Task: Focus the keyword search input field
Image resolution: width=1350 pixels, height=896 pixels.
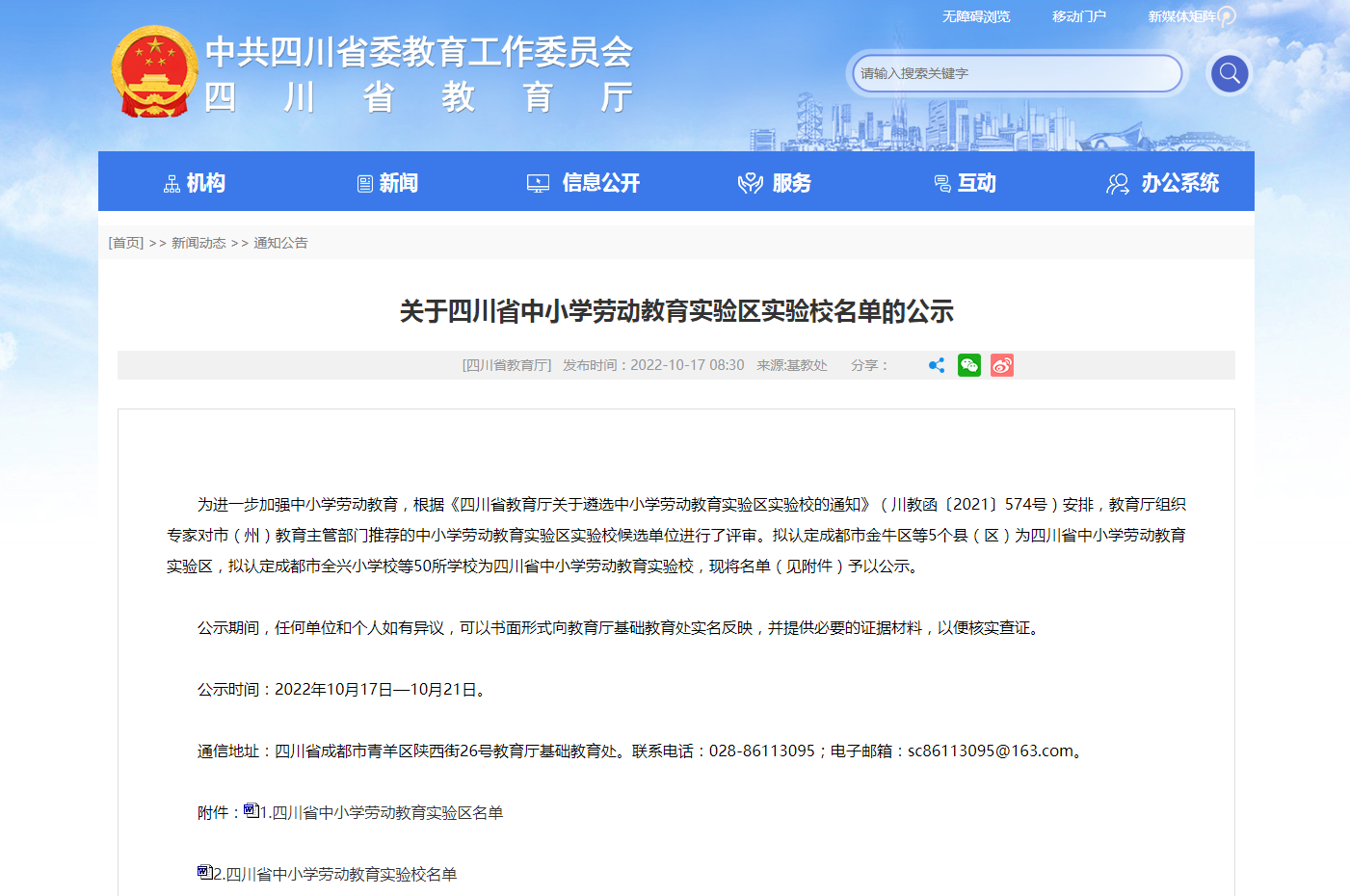Action: click(x=1016, y=73)
